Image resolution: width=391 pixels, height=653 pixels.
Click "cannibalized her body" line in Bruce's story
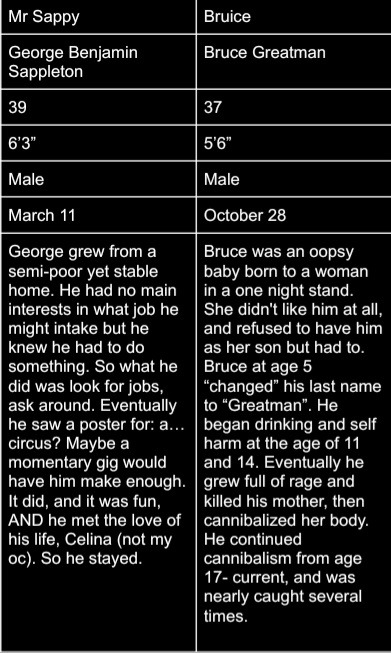tap(286, 521)
